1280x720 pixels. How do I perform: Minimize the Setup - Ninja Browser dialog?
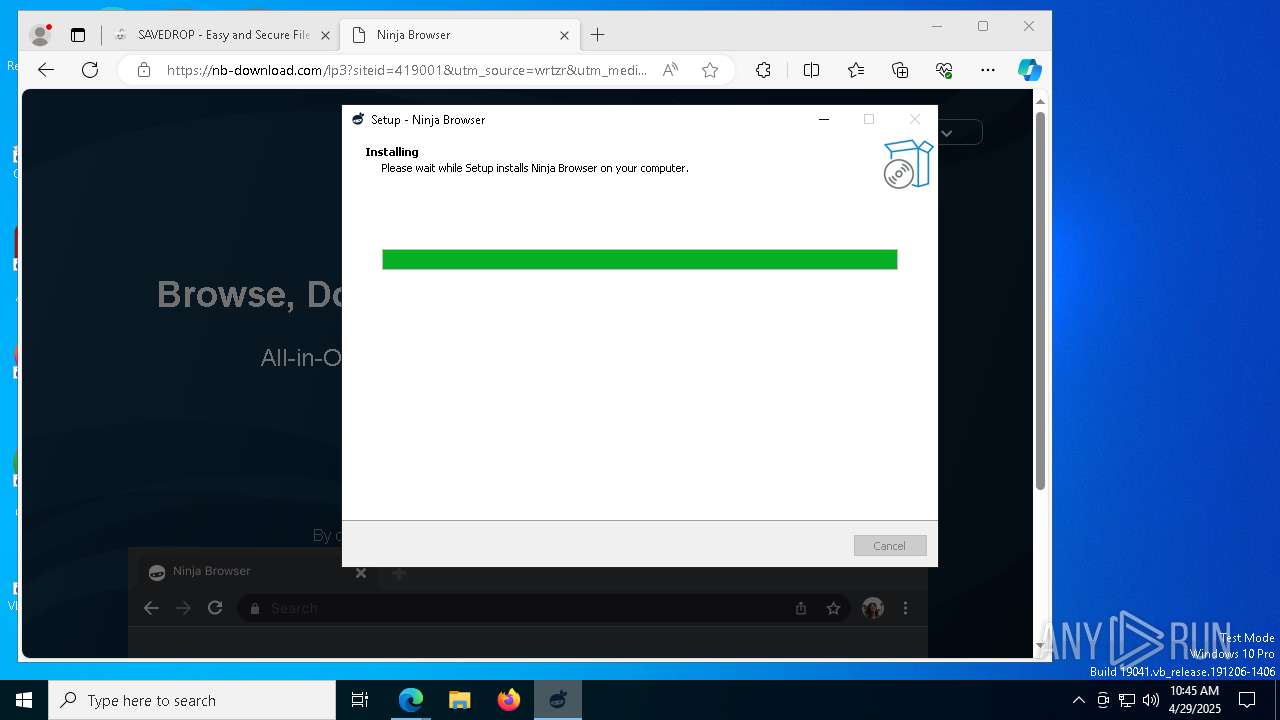pyautogui.click(x=824, y=119)
